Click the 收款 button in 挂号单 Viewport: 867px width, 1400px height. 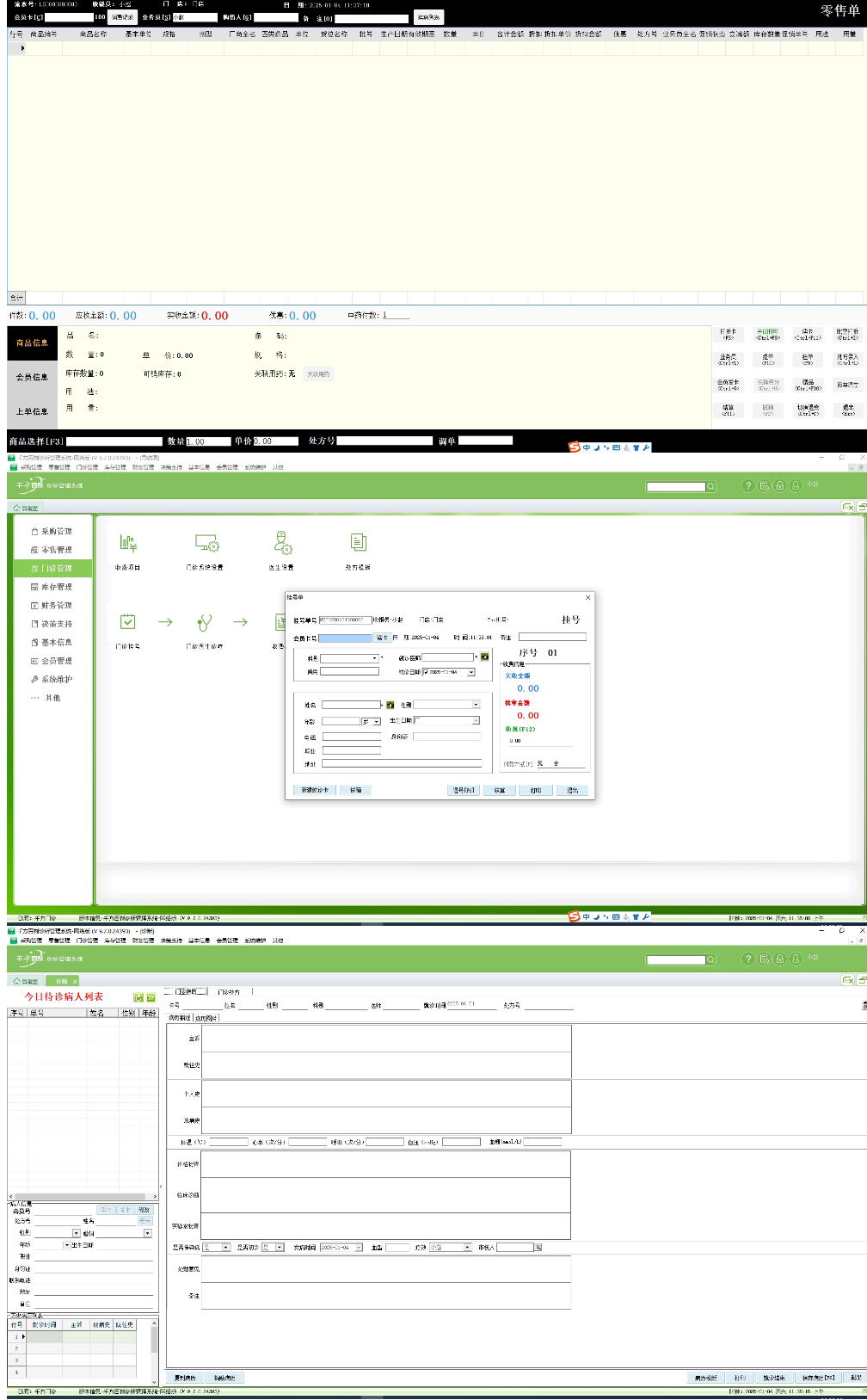[x=499, y=790]
